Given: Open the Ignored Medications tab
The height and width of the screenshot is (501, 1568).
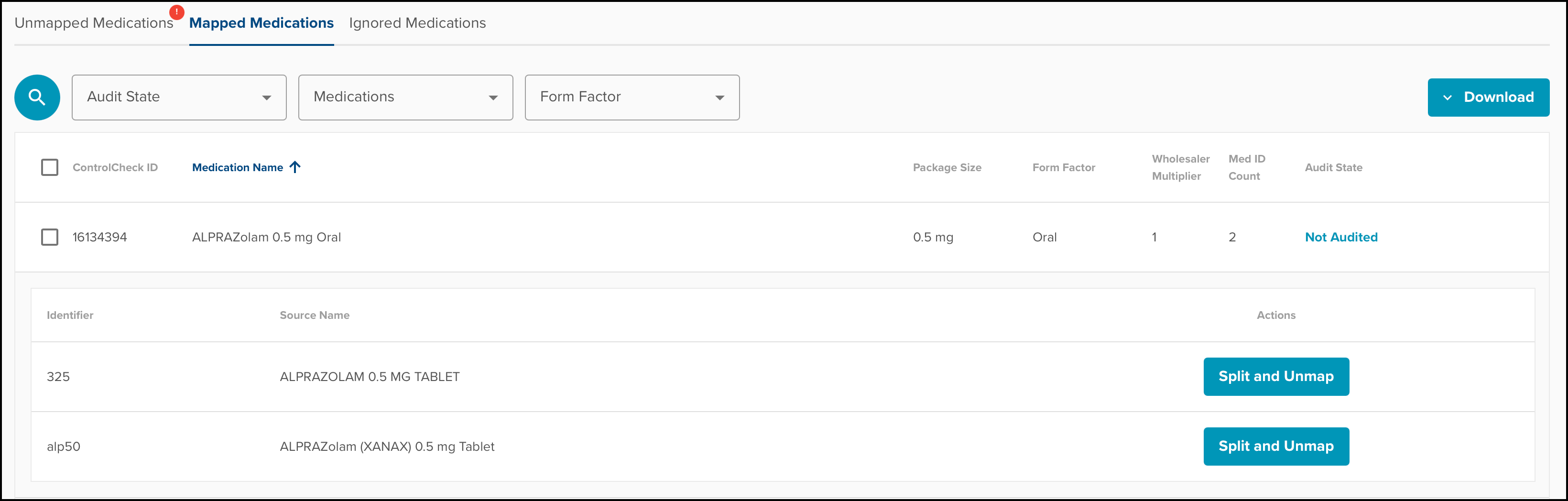Looking at the screenshot, I should (417, 23).
